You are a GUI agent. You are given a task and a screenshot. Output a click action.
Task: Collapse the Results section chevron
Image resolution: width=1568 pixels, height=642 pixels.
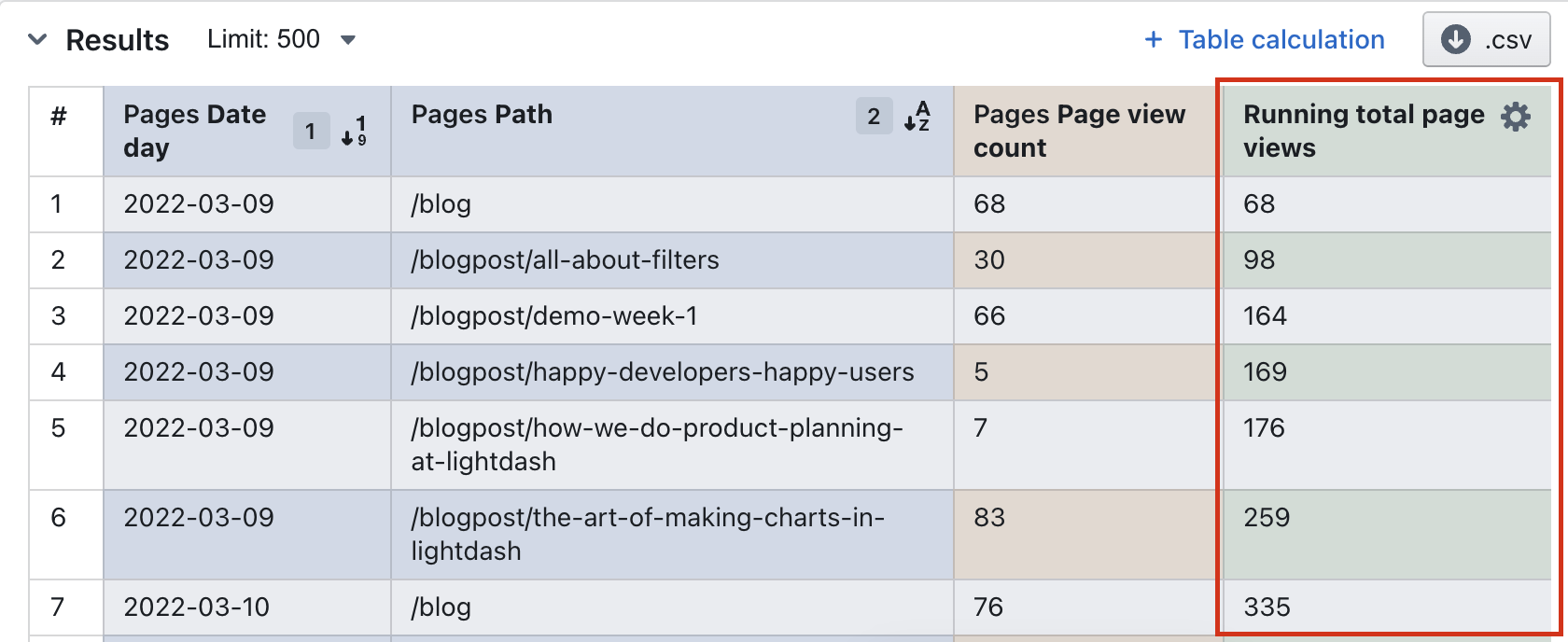point(37,39)
